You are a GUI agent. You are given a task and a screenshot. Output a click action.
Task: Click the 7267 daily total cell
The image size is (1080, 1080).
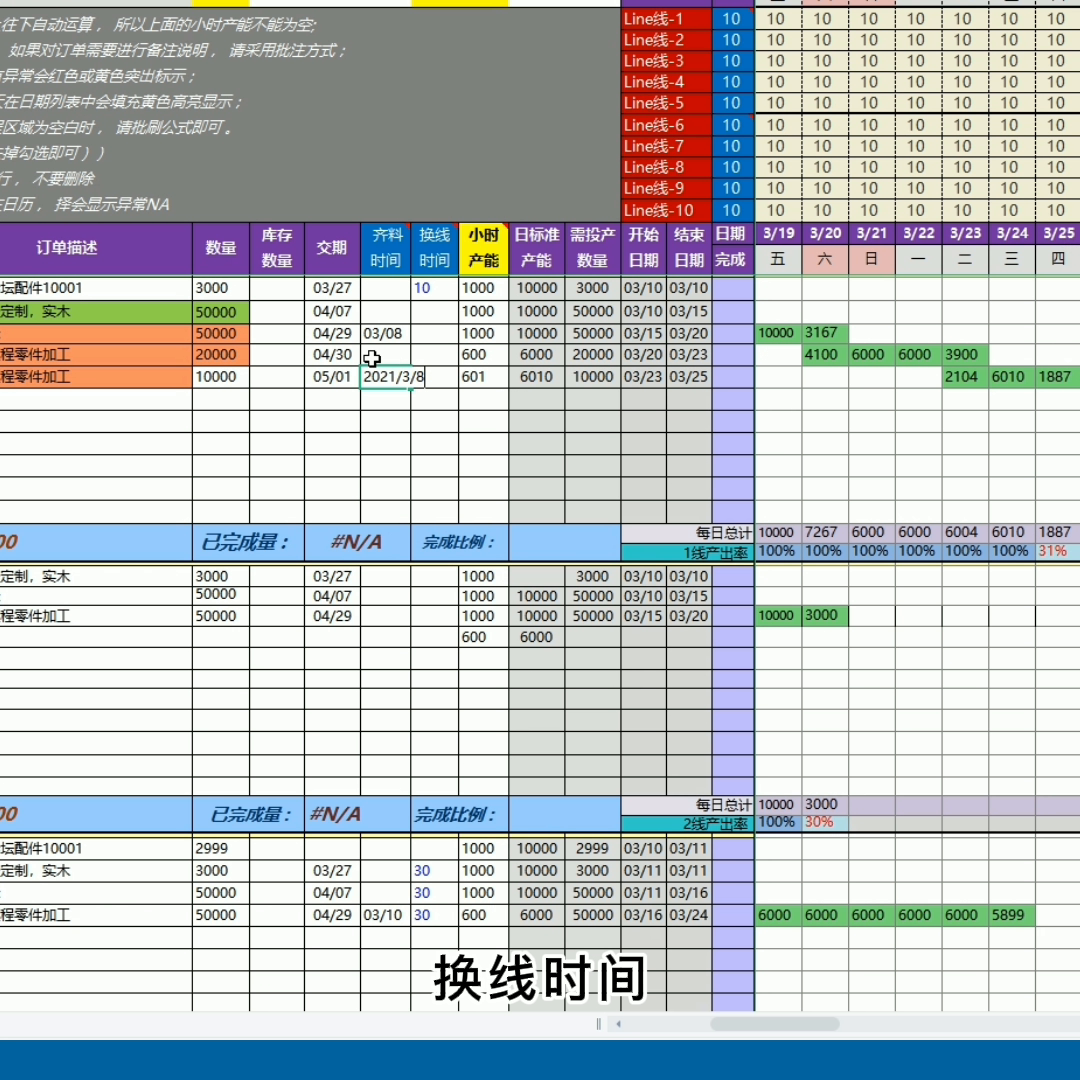tap(825, 532)
